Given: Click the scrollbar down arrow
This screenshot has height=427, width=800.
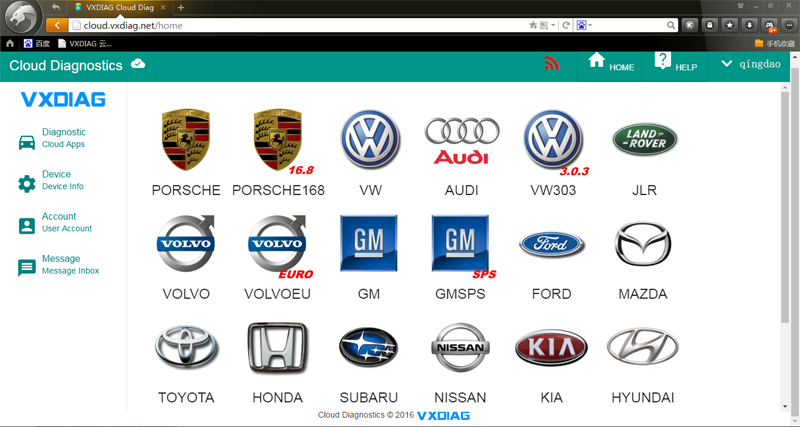Looking at the screenshot, I should click(785, 407).
